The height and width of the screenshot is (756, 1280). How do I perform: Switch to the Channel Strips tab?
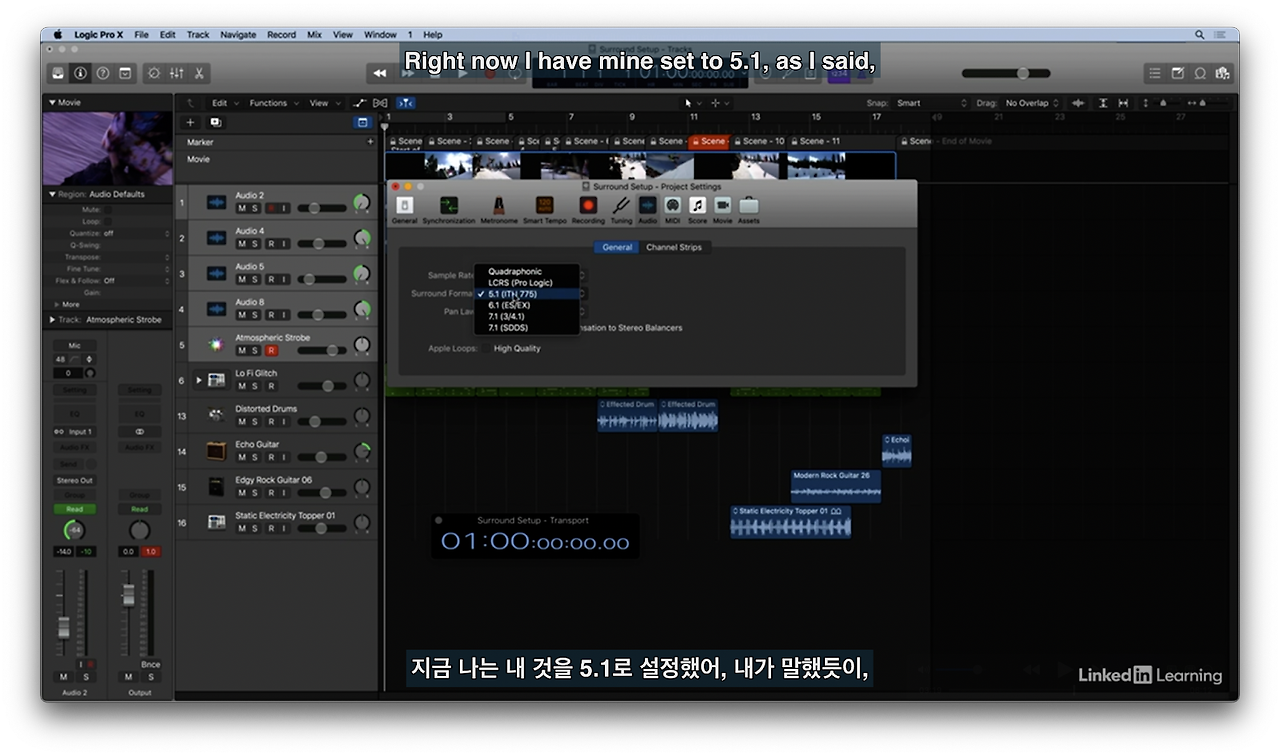pyautogui.click(x=673, y=247)
